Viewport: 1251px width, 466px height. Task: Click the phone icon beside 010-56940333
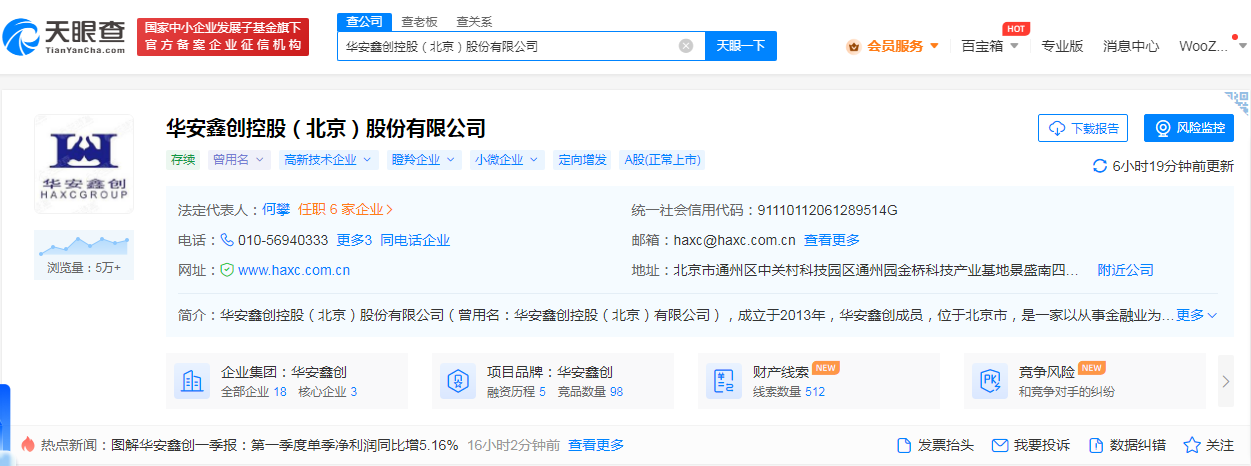(227, 240)
